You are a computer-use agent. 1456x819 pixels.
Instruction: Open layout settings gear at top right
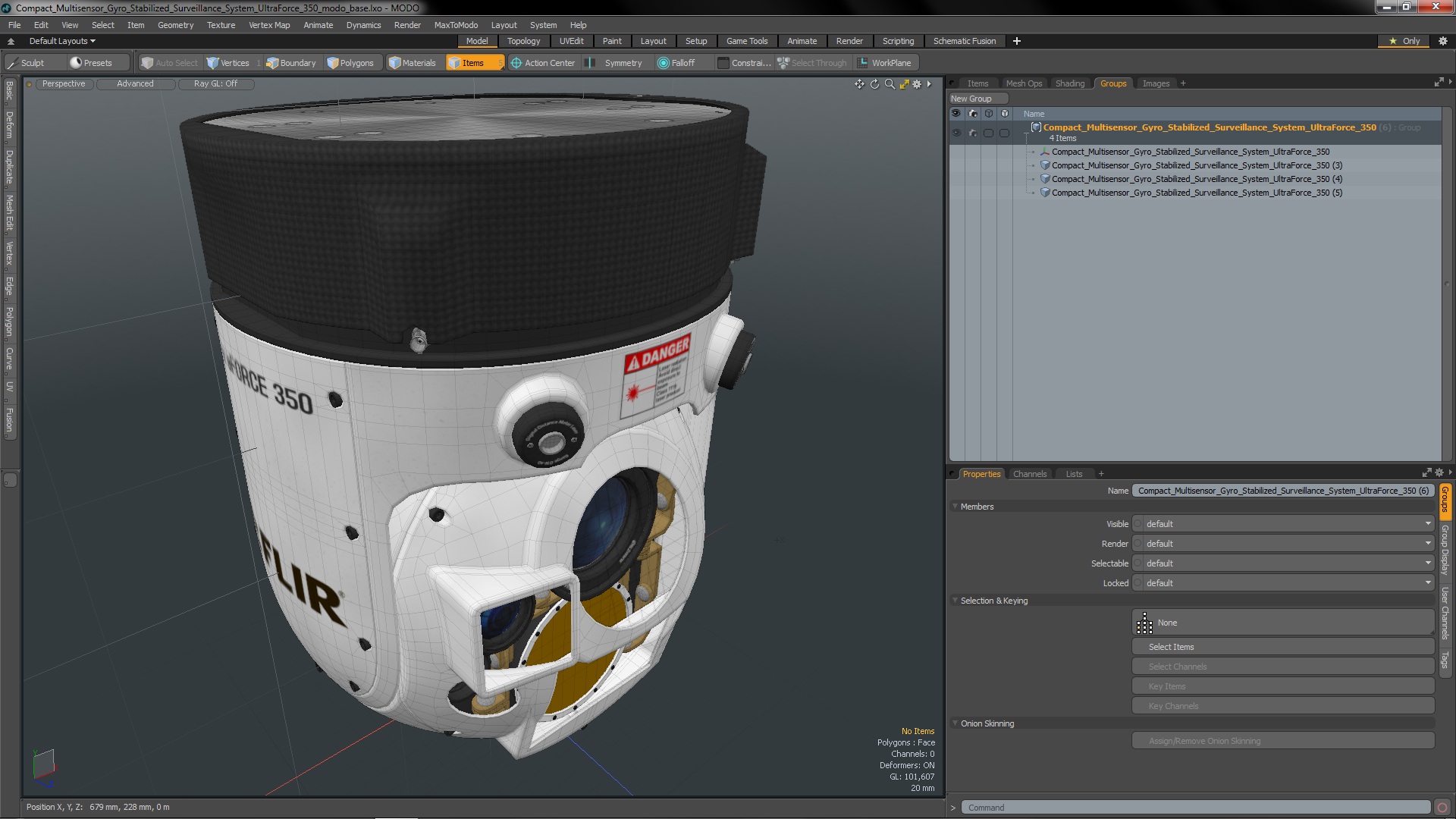1443,41
